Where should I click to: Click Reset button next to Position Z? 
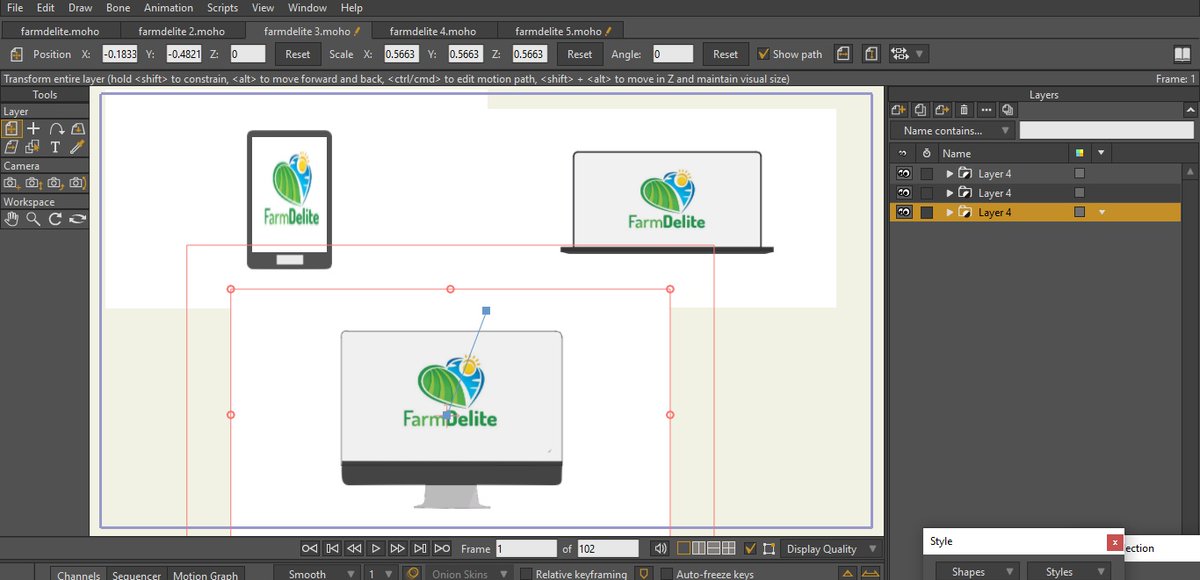(298, 54)
